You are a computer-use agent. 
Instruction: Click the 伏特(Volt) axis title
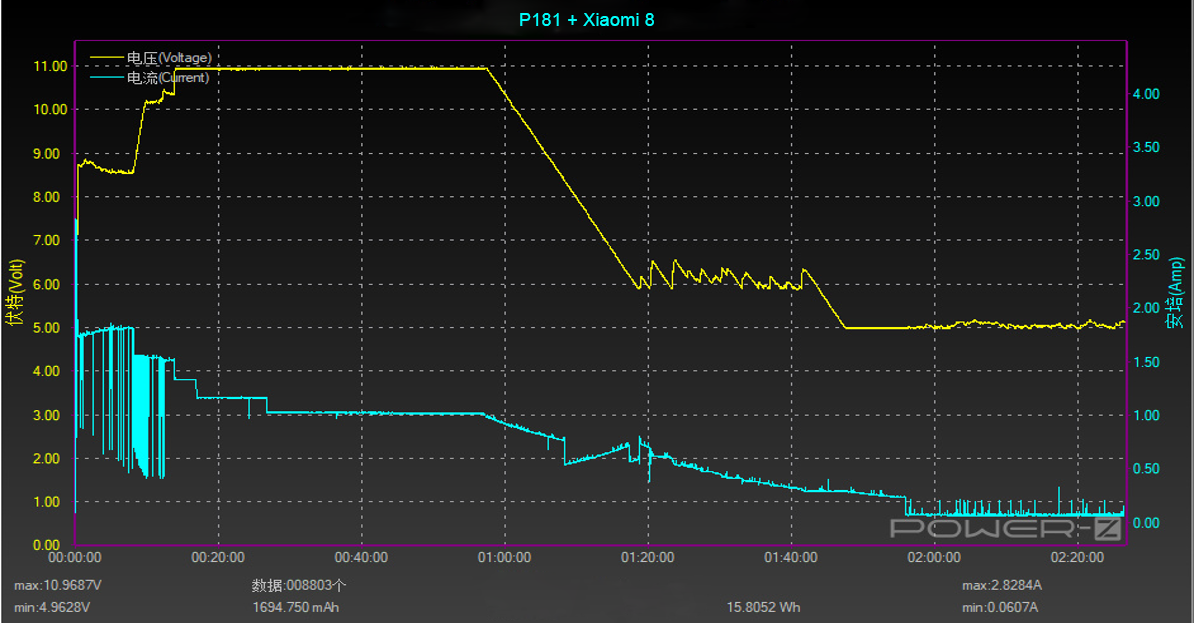pos(16,292)
